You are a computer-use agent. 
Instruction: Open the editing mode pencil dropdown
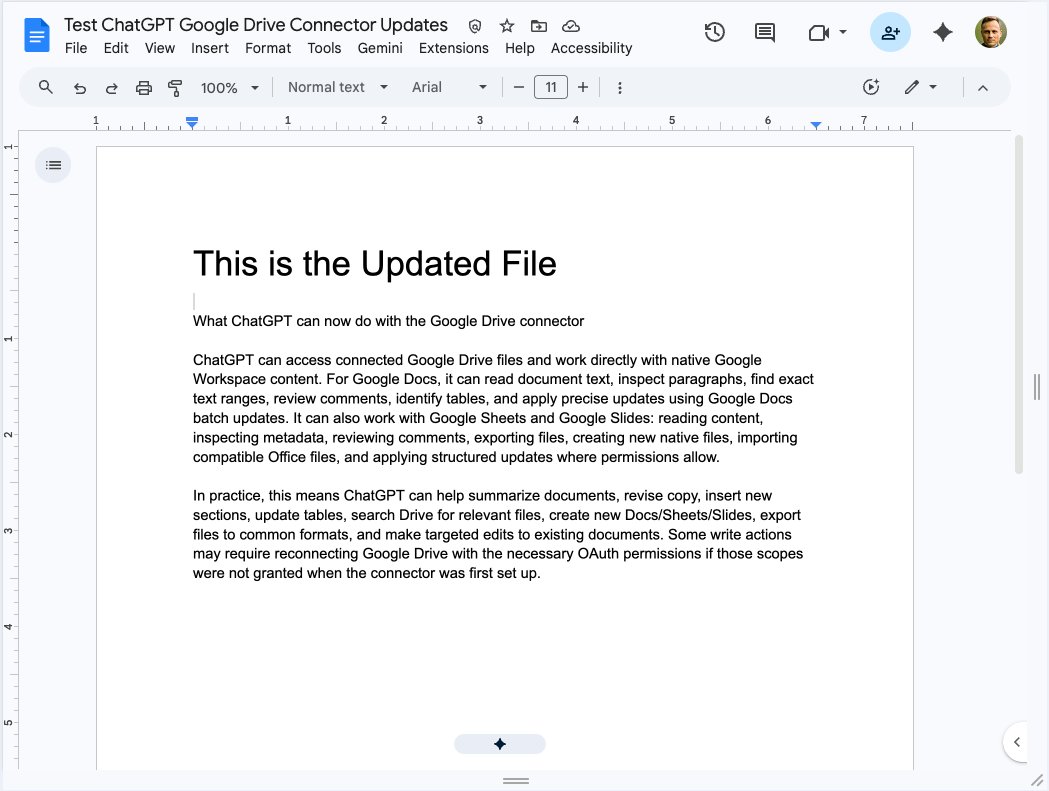click(x=921, y=87)
